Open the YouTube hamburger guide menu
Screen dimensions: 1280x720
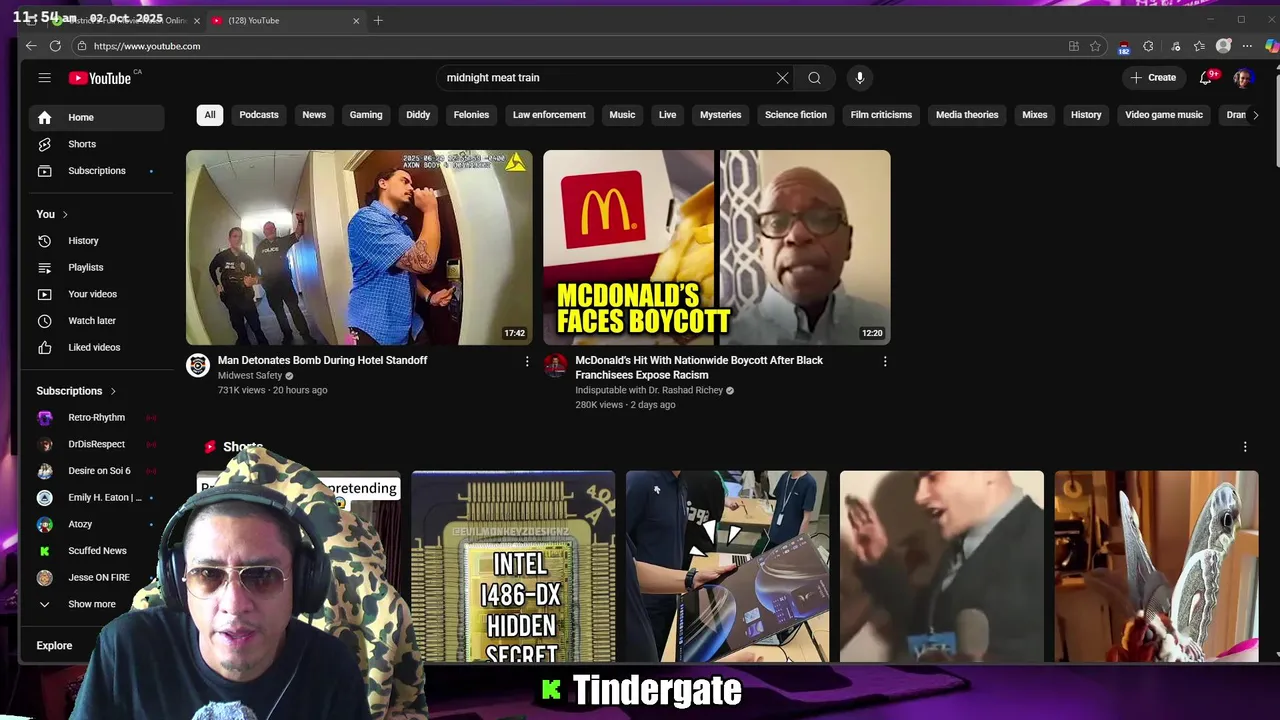tap(44, 78)
